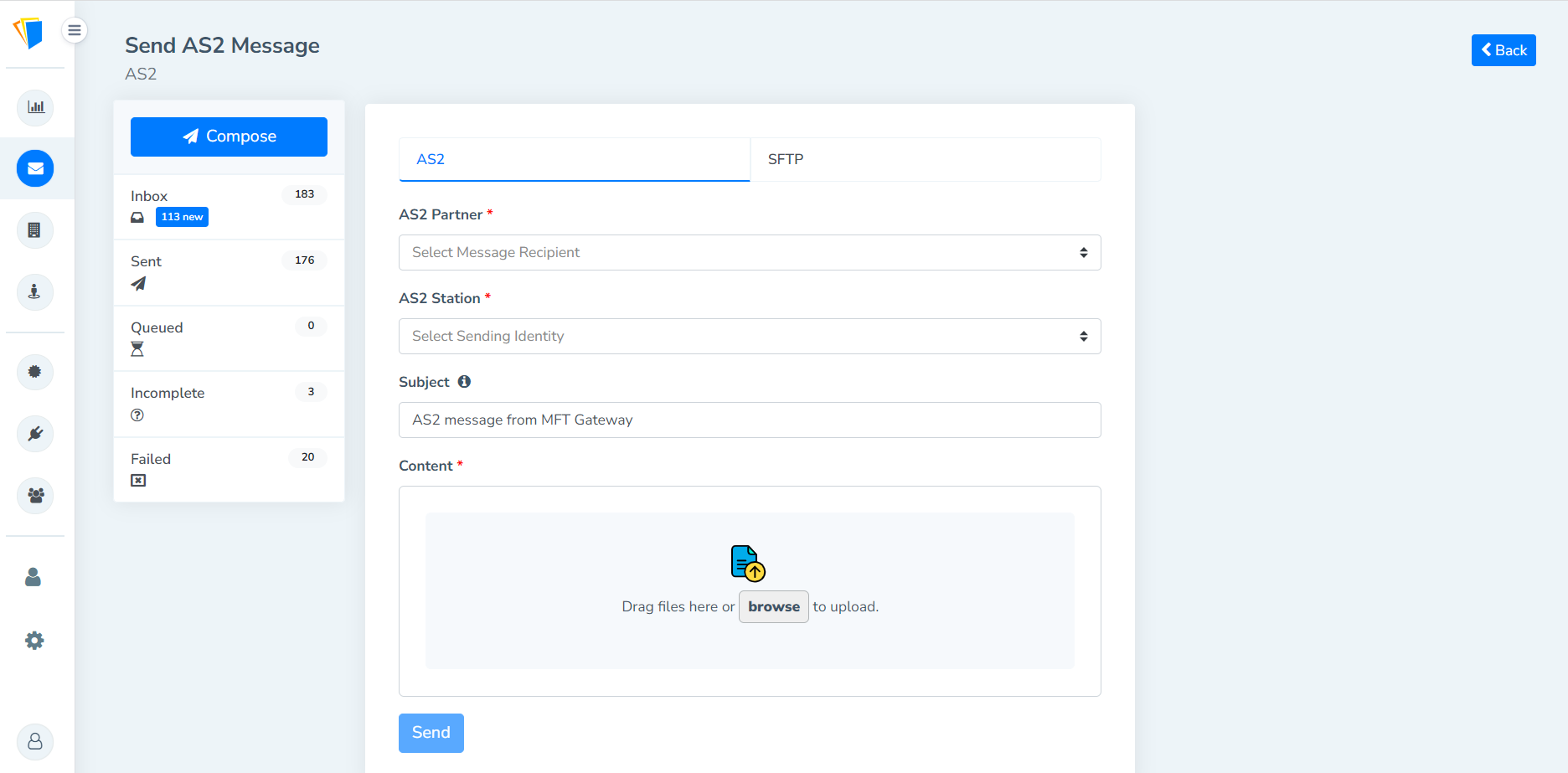
Task: Click the Compose button
Action: pos(228,136)
